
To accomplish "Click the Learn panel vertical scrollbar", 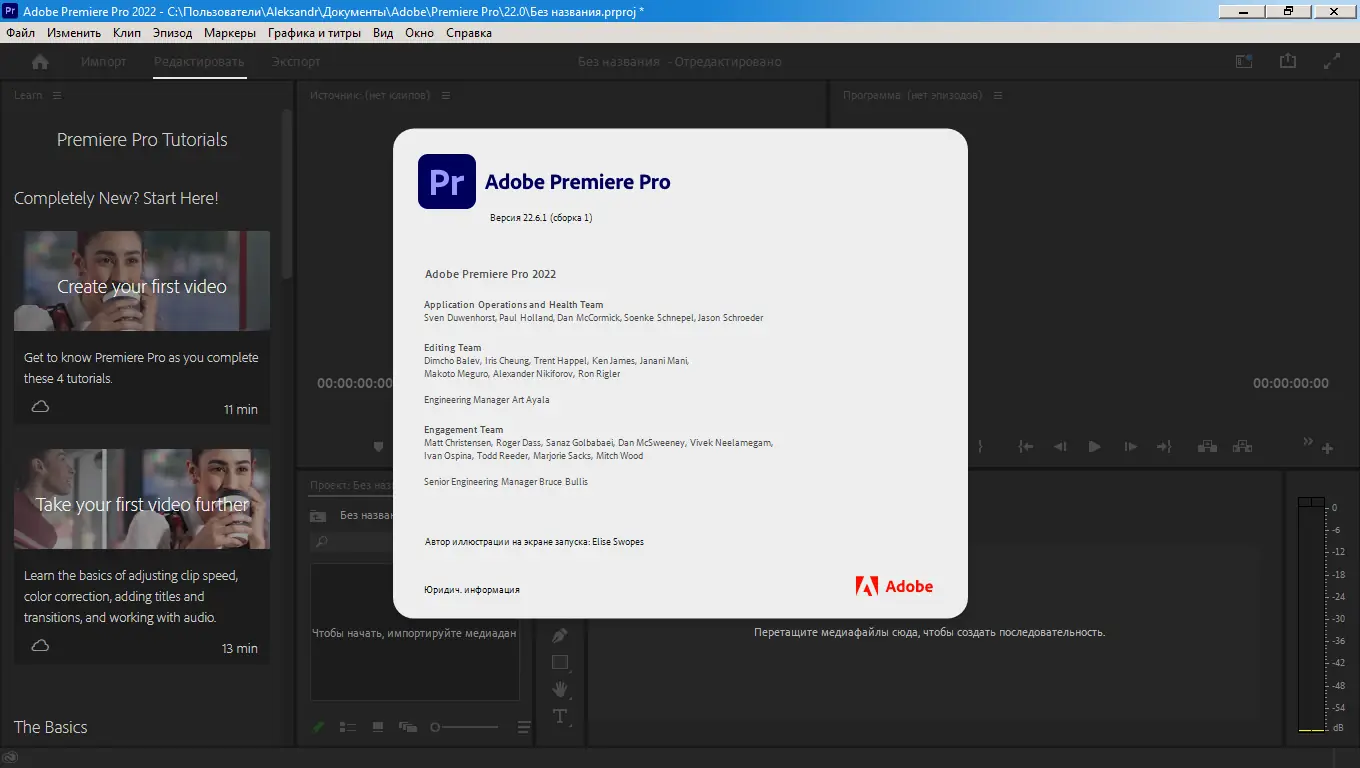I will click(288, 194).
